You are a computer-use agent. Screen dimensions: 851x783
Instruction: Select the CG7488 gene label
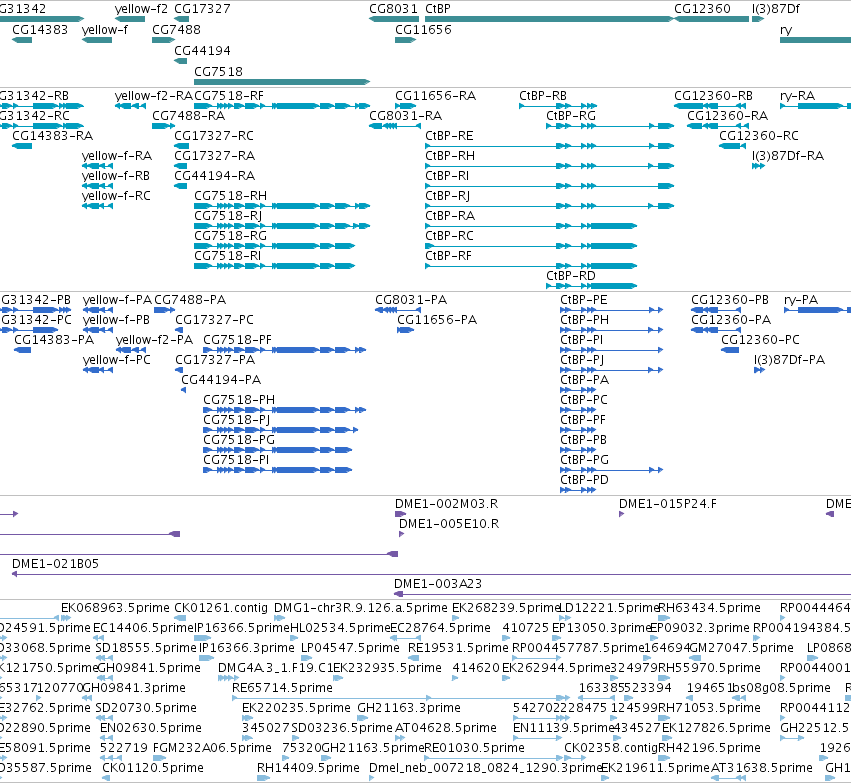(176, 29)
